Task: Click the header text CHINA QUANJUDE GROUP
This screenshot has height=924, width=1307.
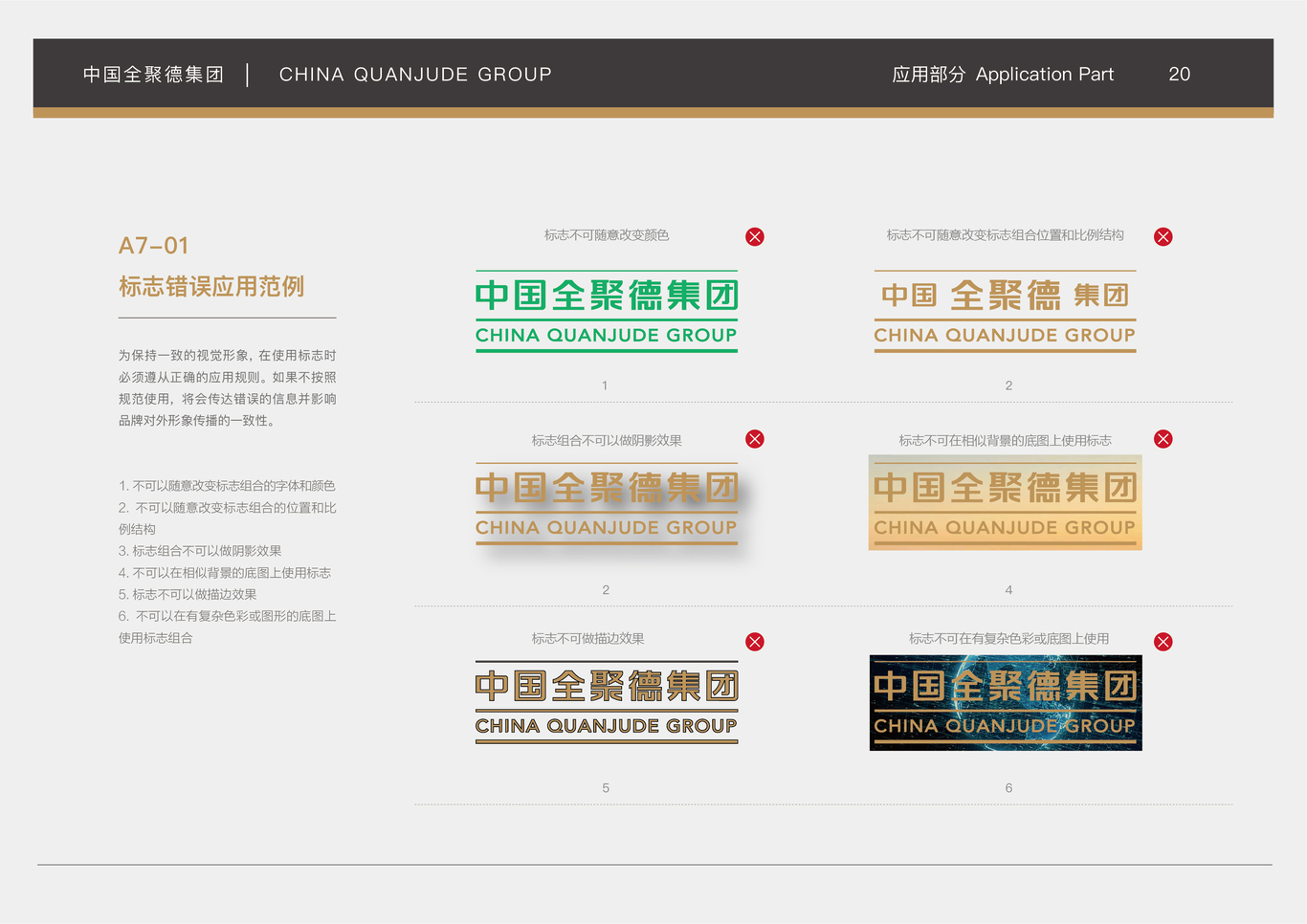Action: (415, 75)
